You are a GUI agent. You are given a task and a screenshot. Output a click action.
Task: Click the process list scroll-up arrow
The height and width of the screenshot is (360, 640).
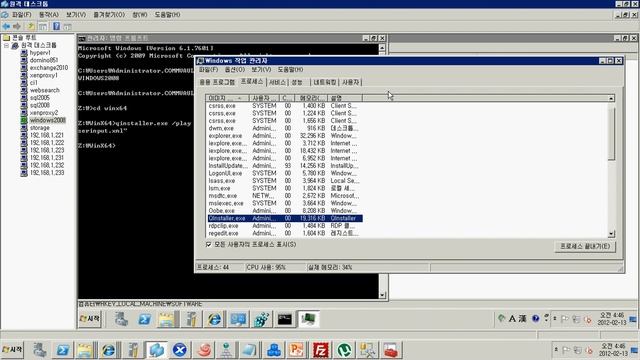611,98
